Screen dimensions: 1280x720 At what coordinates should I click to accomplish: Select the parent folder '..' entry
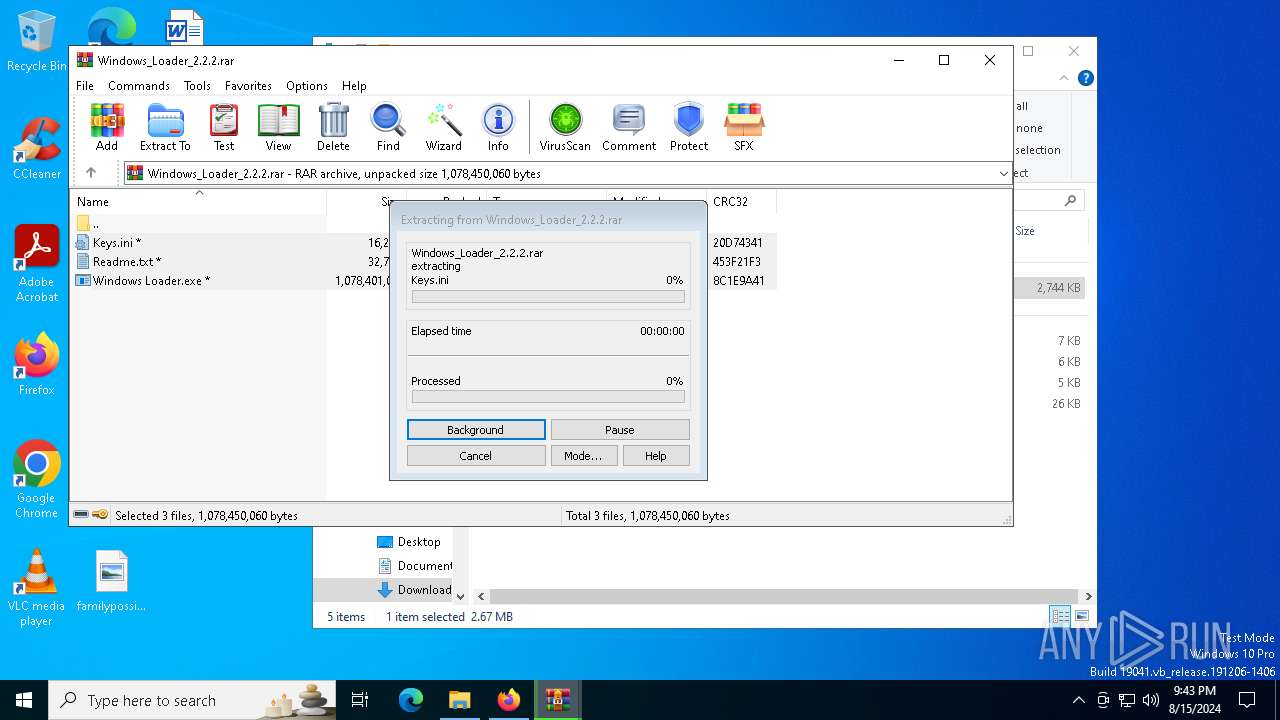tap(200, 224)
